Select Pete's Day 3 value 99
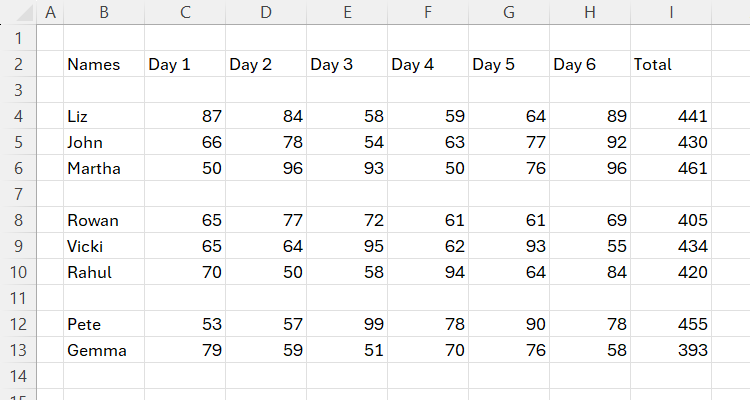 click(346, 324)
